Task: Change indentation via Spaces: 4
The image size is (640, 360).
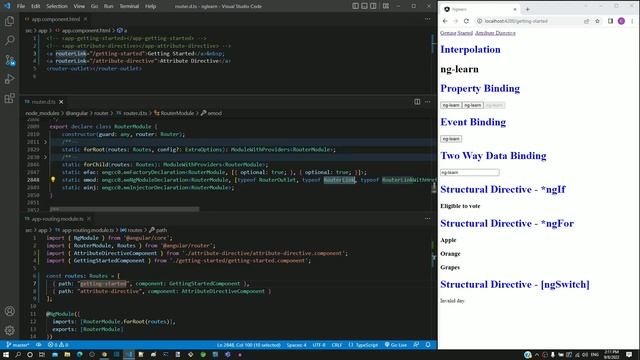Action: 296,345
